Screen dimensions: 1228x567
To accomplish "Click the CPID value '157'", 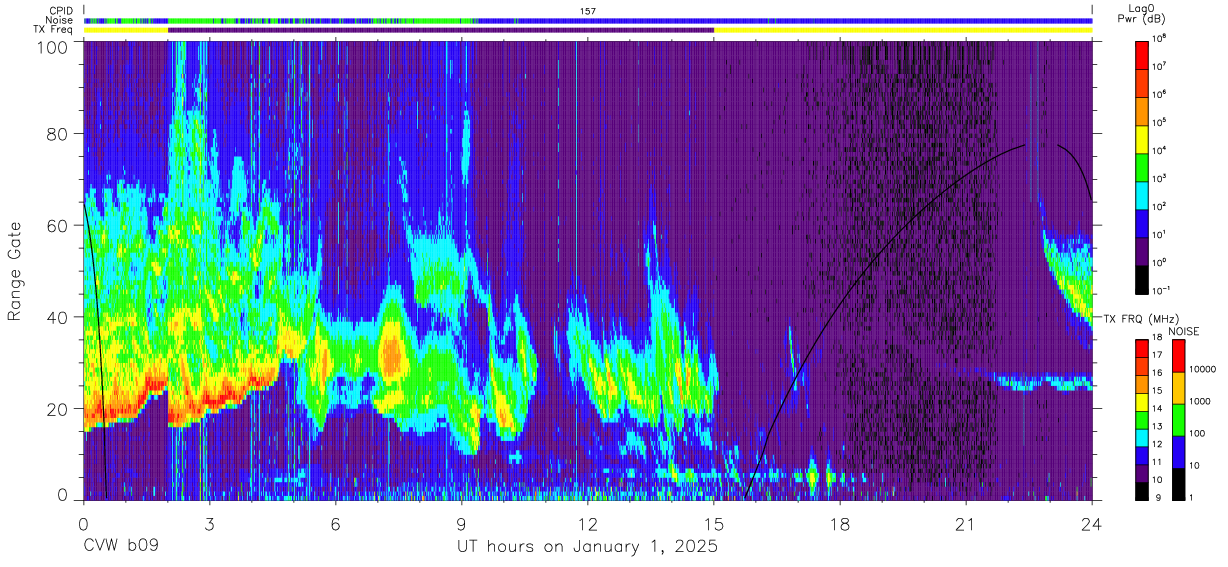I will 588,10.
